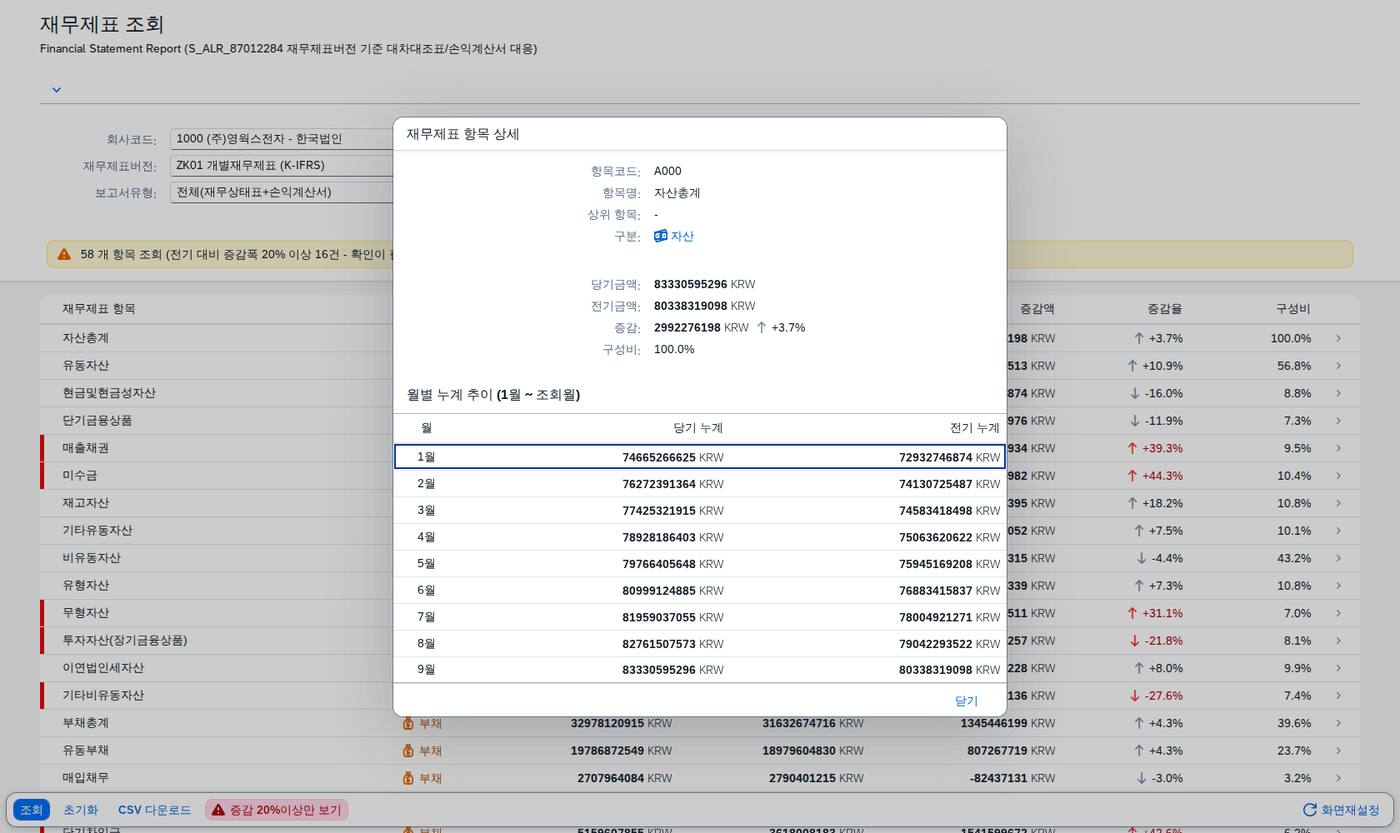Click the 매출채권 item name
The height and width of the screenshot is (833, 1400).
[86, 448]
